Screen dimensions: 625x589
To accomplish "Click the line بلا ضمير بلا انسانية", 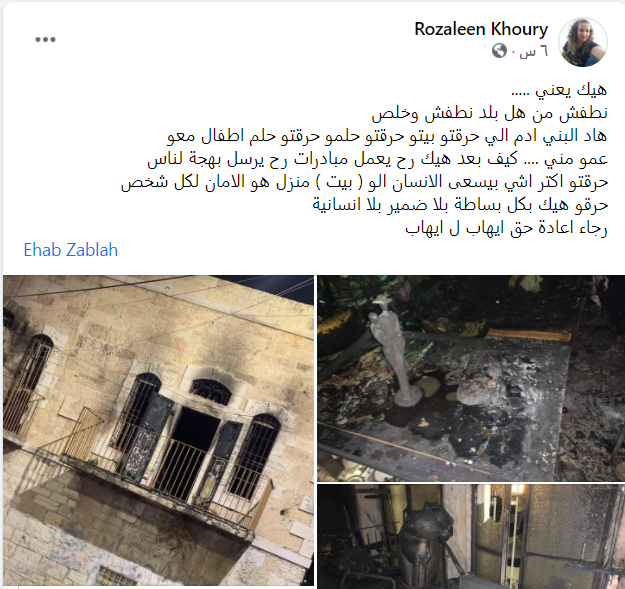I will pos(460,205).
